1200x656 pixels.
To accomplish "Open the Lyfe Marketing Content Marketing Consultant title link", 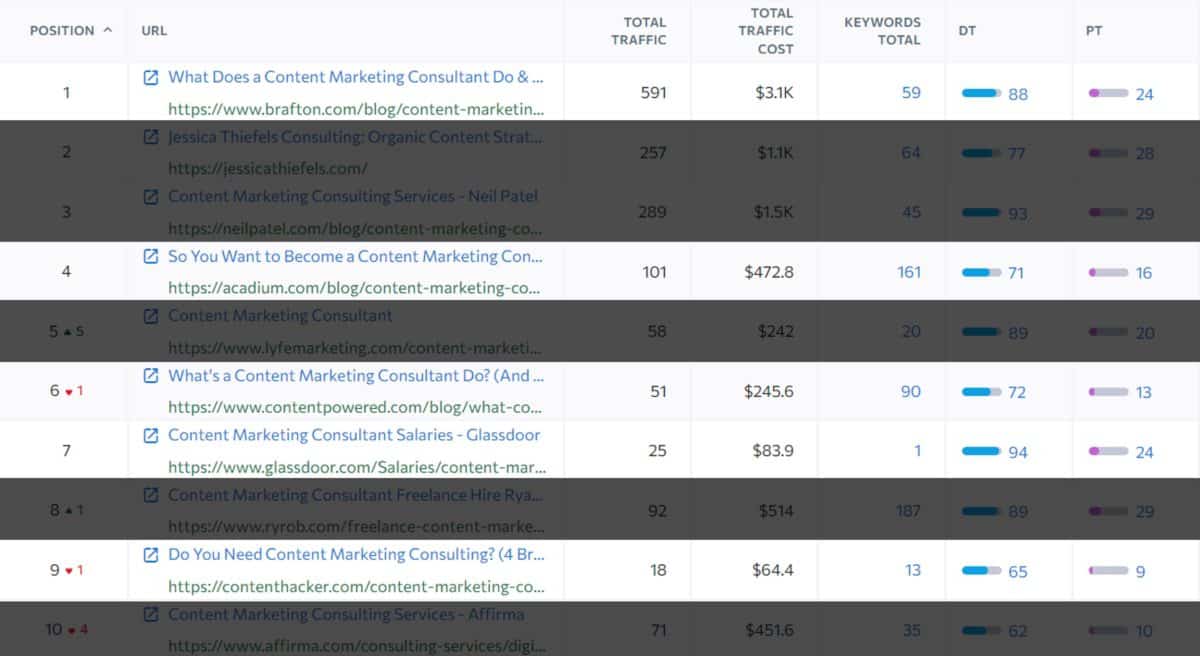I will click(280, 315).
